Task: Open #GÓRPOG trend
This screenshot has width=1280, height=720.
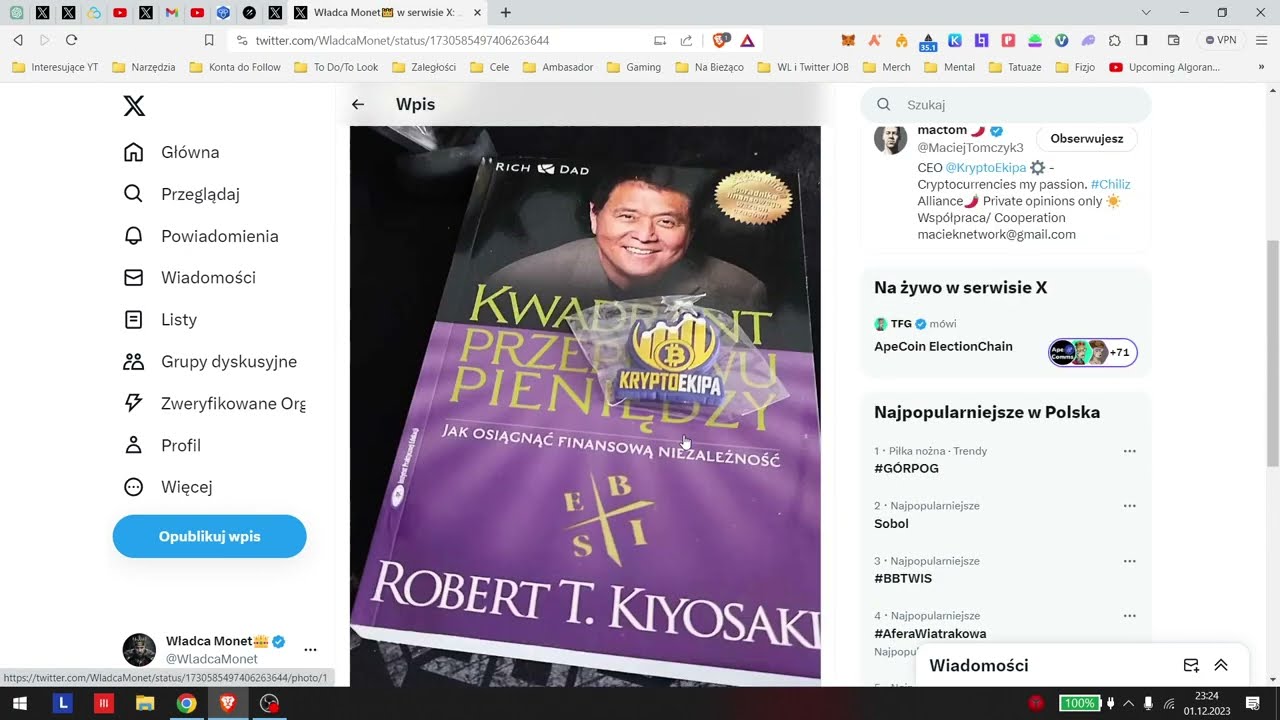Action: (x=906, y=468)
